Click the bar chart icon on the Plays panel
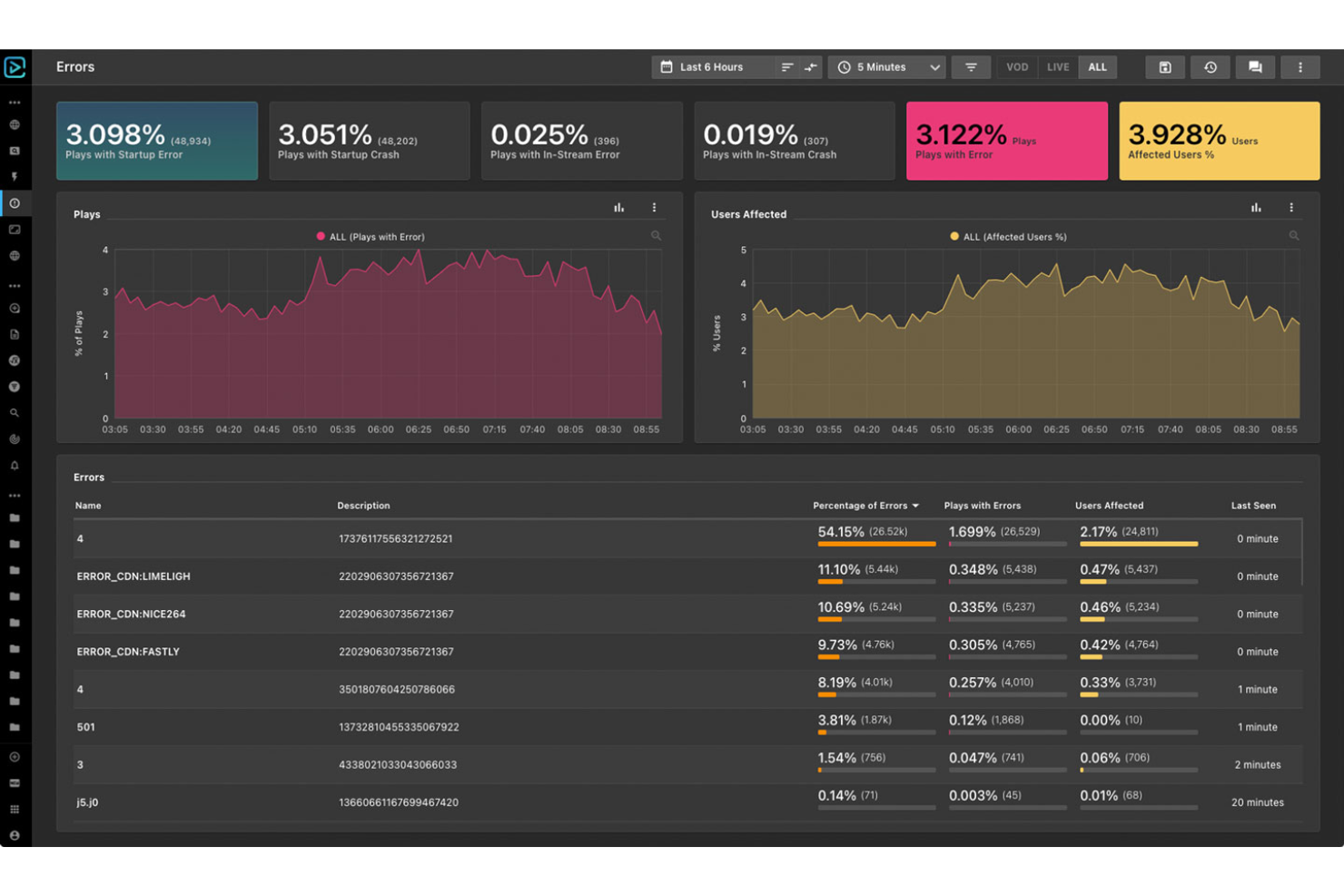1344x896 pixels. pyautogui.click(x=618, y=207)
